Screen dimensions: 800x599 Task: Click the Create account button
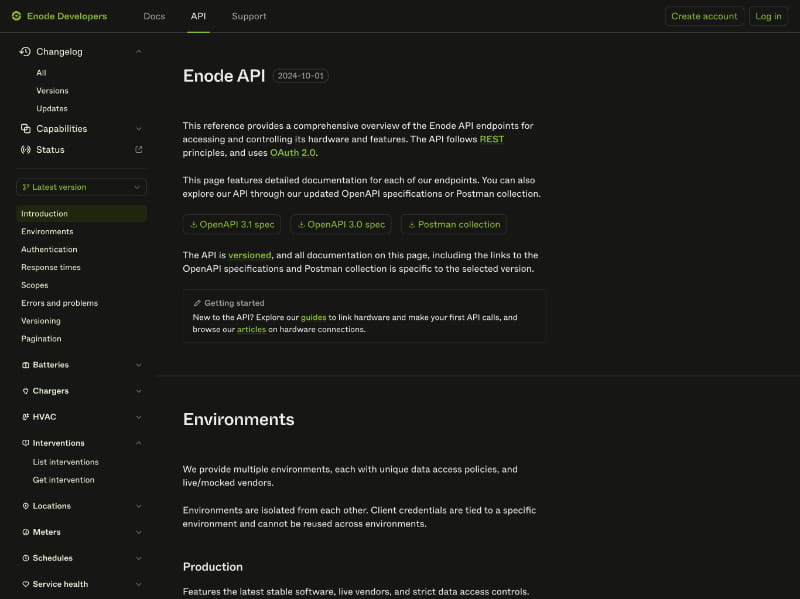click(704, 16)
